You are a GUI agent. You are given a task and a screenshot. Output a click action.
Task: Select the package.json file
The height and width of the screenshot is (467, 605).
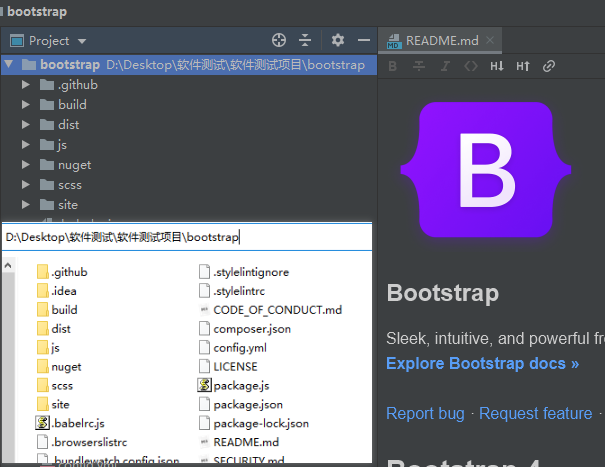tap(241, 404)
